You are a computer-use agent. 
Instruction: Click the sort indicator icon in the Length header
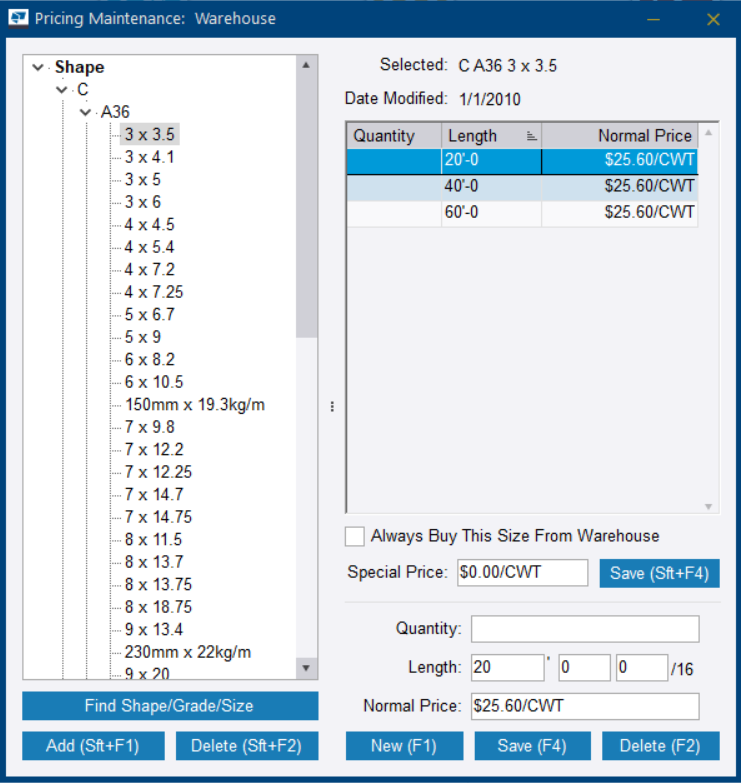pos(531,136)
